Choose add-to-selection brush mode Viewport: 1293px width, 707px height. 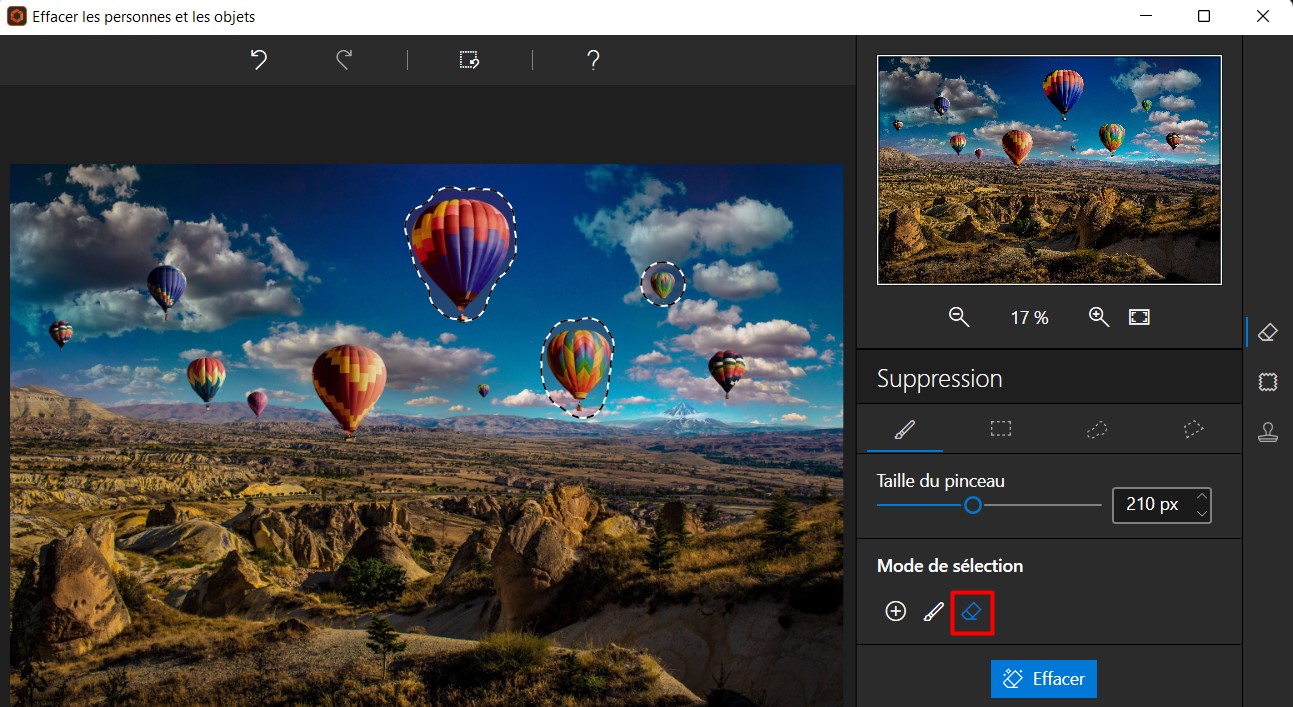click(933, 611)
